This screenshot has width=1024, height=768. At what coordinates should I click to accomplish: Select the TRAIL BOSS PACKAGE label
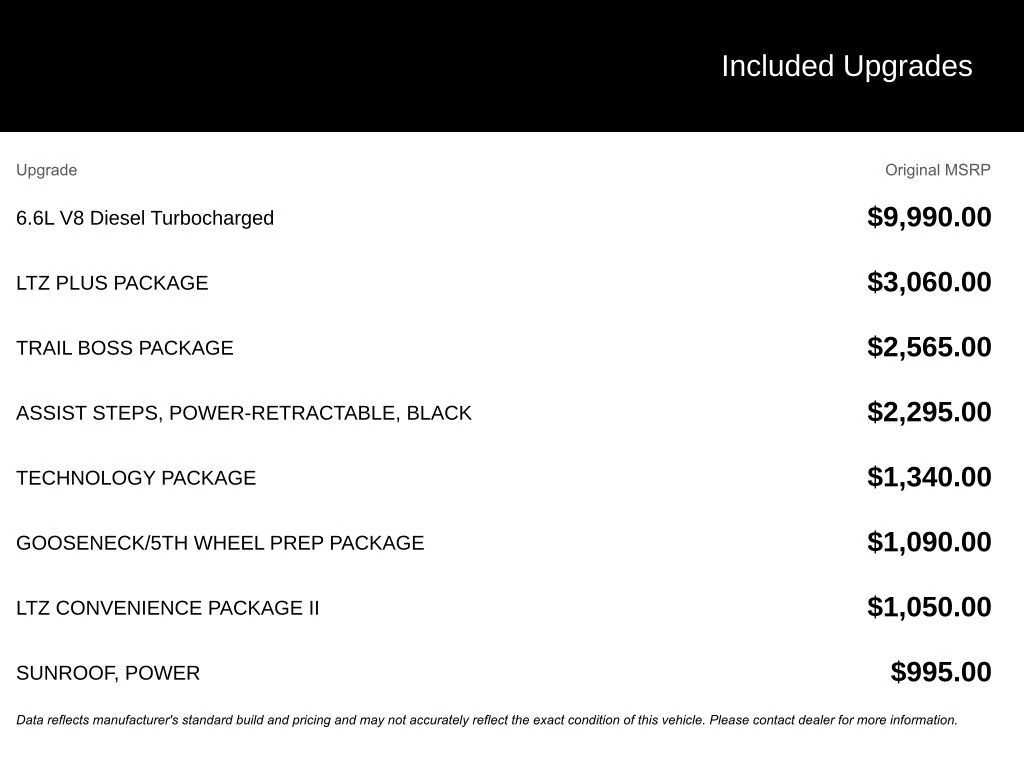pos(124,348)
